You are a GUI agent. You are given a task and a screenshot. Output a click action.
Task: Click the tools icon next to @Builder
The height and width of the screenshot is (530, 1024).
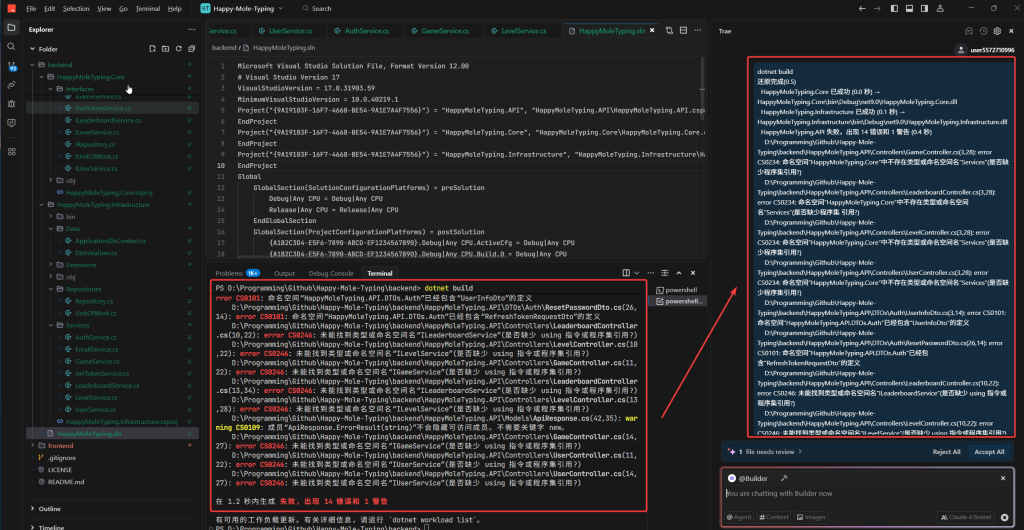click(x=784, y=478)
